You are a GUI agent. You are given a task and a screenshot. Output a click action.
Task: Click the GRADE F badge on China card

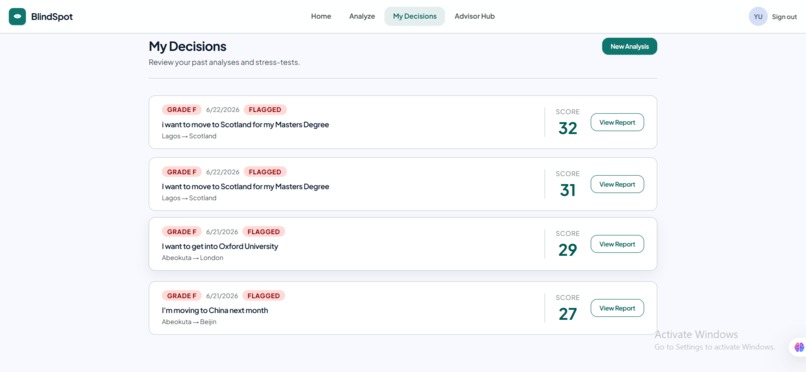click(181, 295)
